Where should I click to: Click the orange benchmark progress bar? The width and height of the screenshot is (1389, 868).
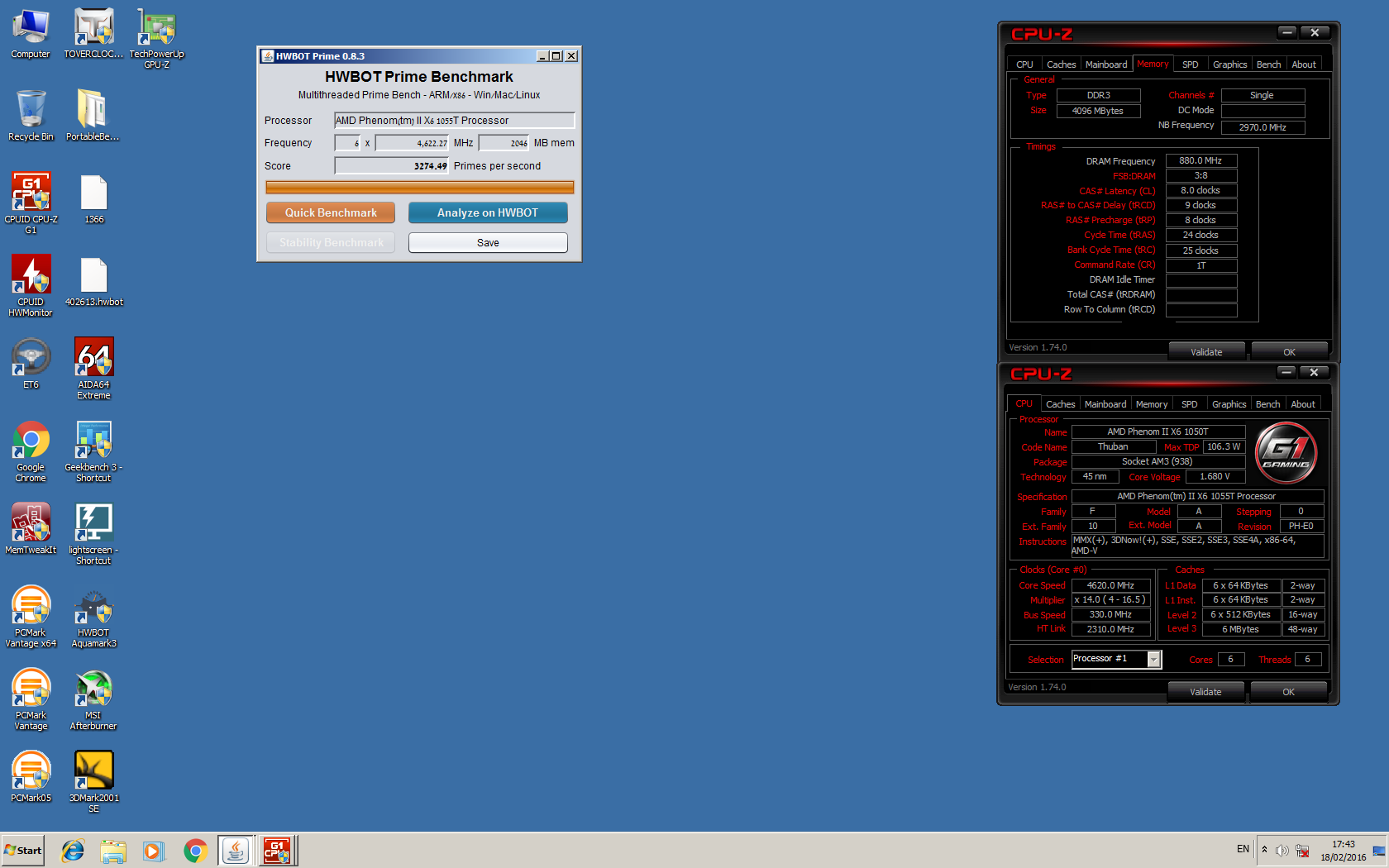(420, 188)
